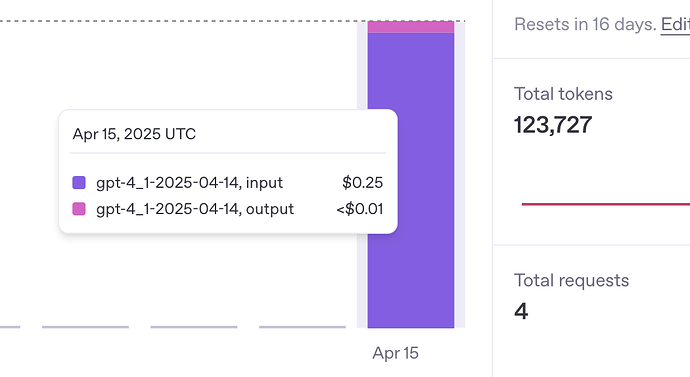The width and height of the screenshot is (690, 377).
Task: Select the 123,727 total tokens figure
Action: pyautogui.click(x=553, y=125)
